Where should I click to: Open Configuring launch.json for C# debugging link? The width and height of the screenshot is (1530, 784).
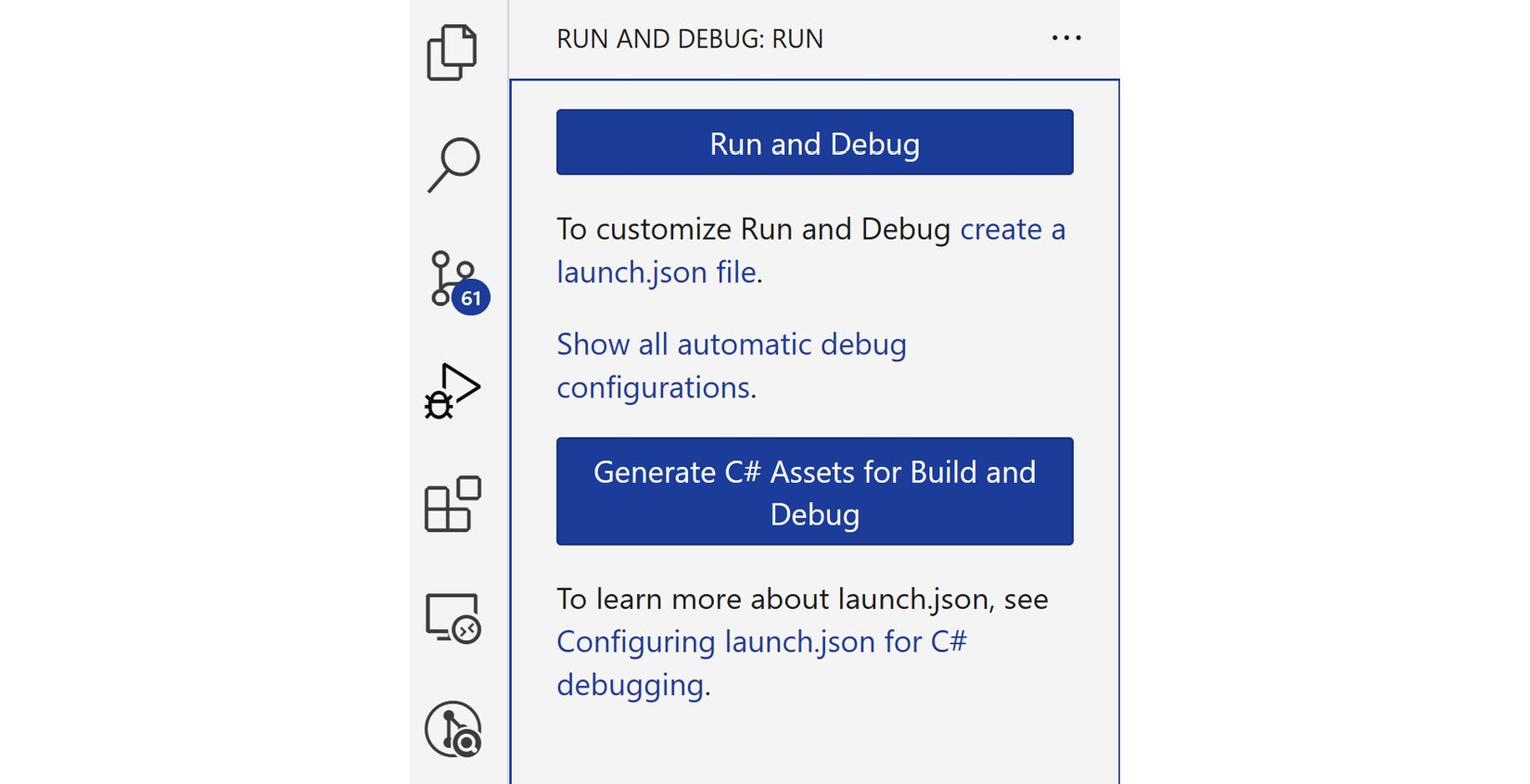(x=761, y=663)
